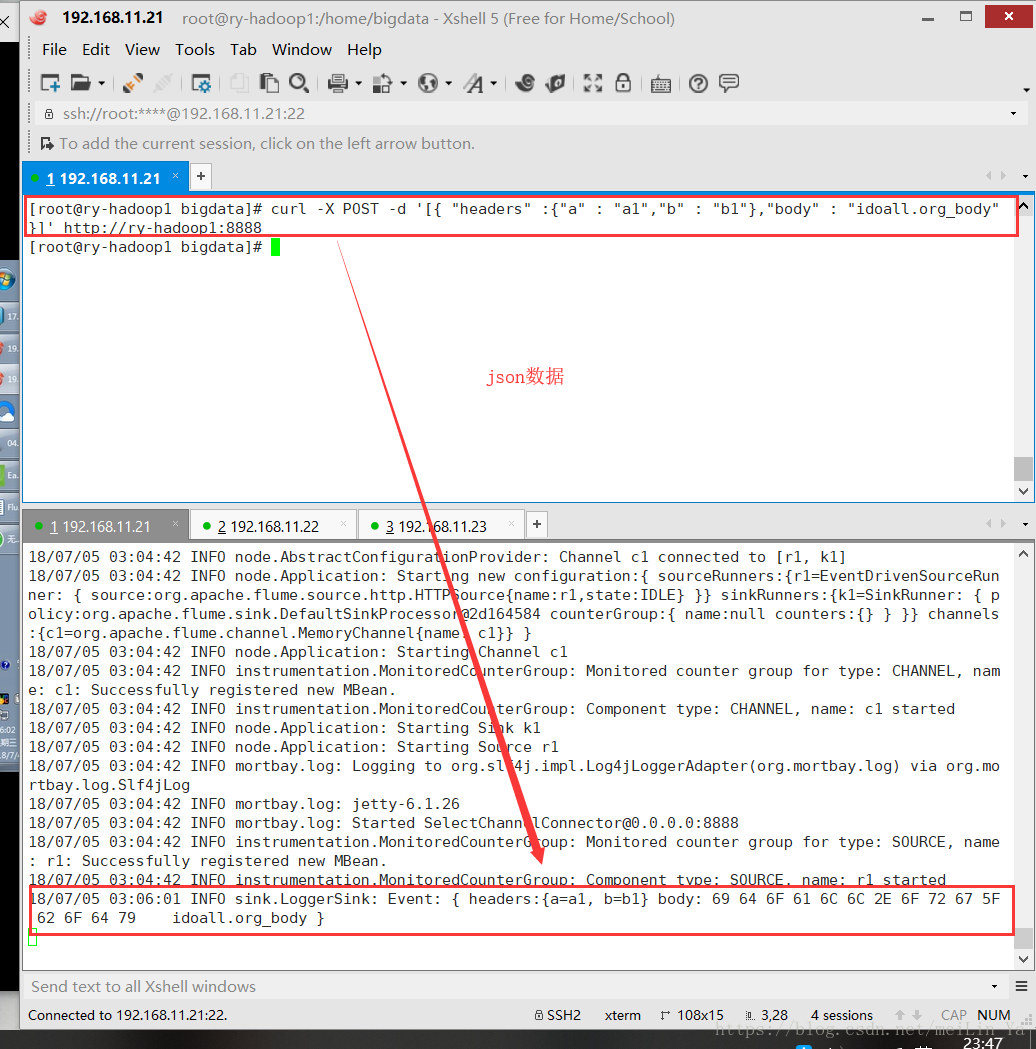Open the keyboard mapping icon
This screenshot has width=1036, height=1049.
(661, 84)
